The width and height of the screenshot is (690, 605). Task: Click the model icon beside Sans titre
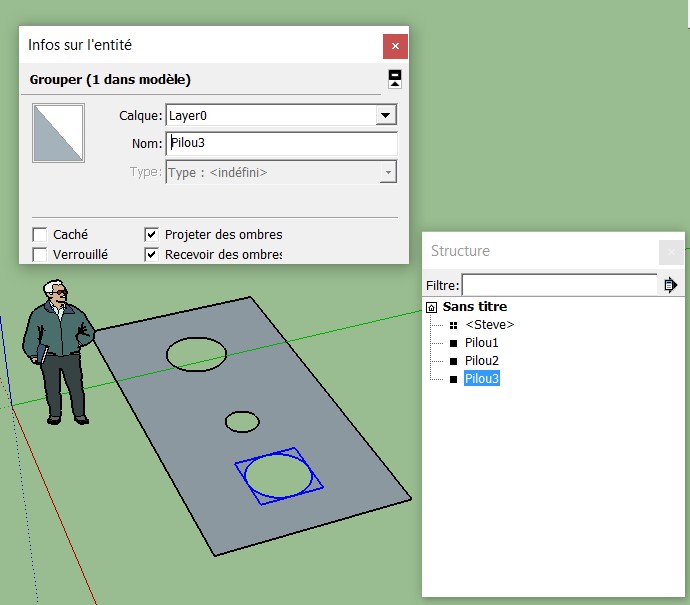click(432, 307)
